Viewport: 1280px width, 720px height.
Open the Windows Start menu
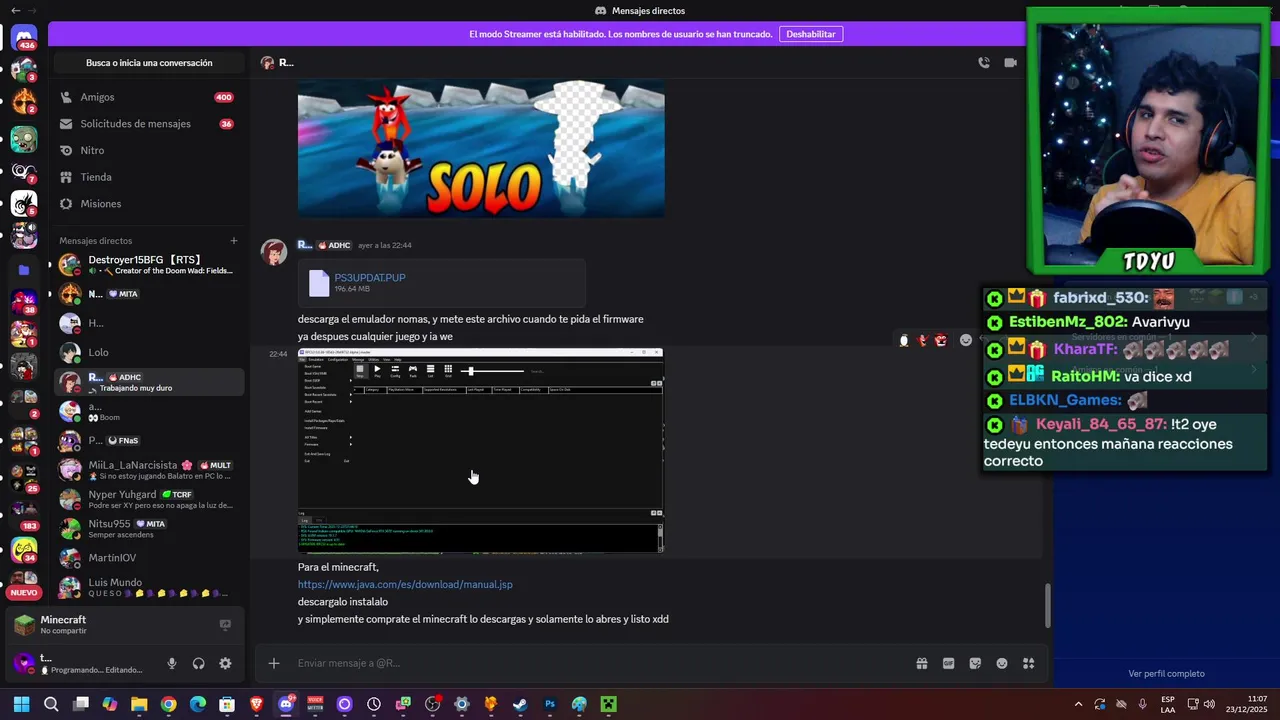pos(22,704)
